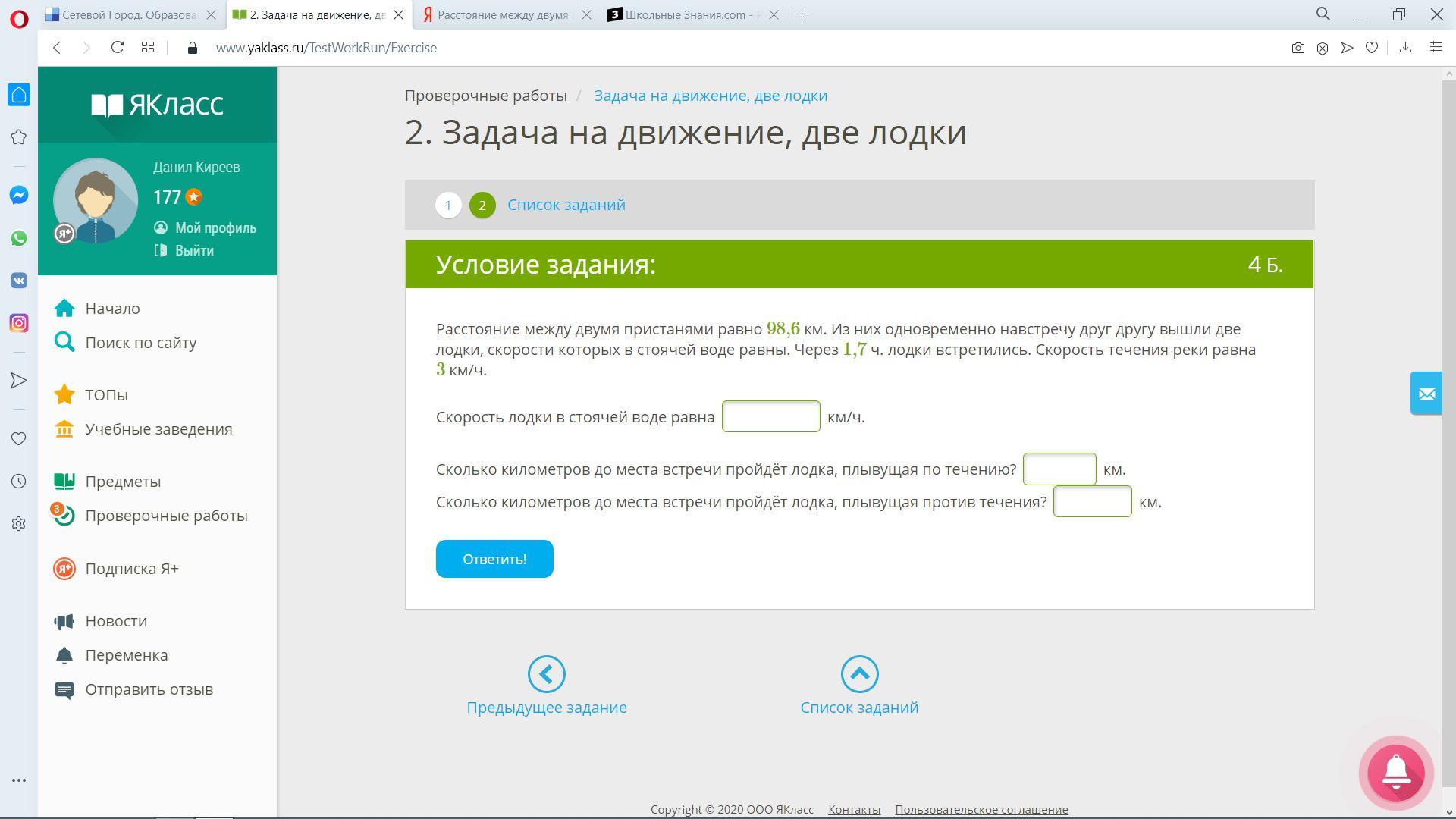Screen dimensions: 1456x819
Task: Click the reload page icon
Action: (x=117, y=48)
